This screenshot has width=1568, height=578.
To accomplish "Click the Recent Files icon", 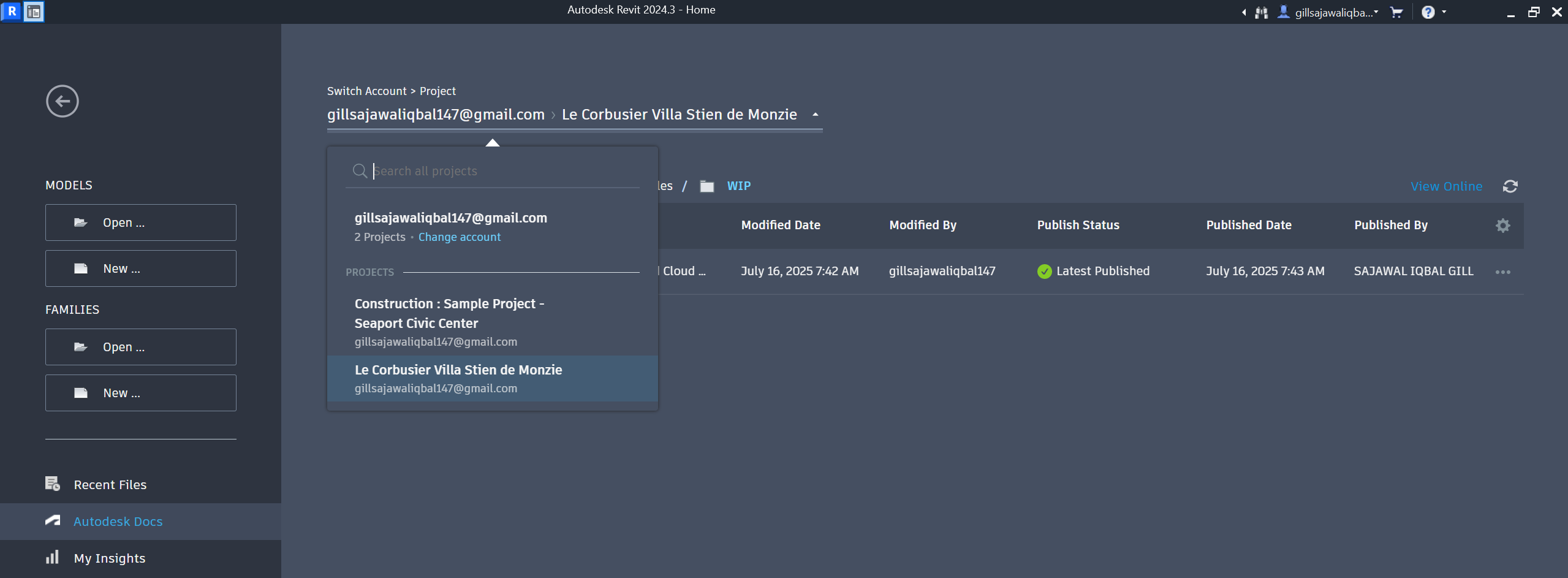I will tap(53, 484).
